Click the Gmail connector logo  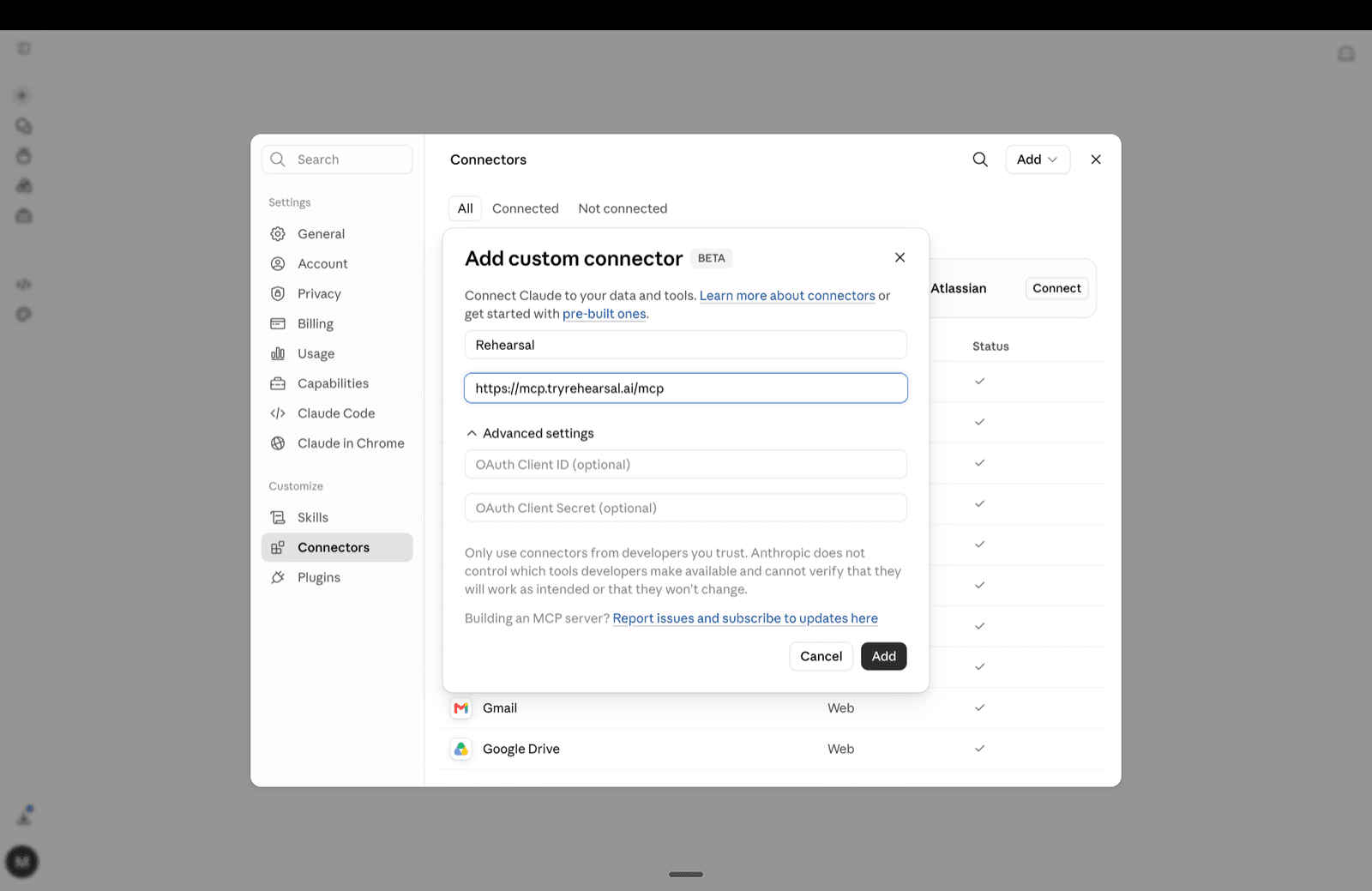[461, 708]
